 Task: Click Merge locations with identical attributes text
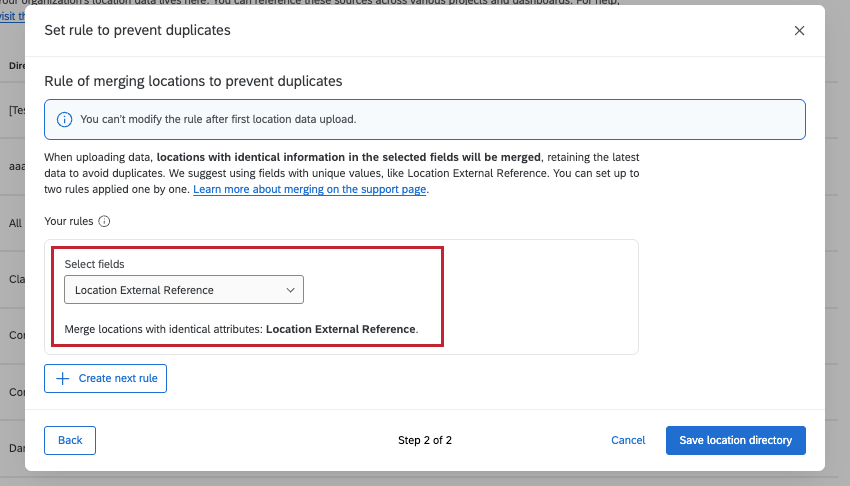tap(241, 329)
